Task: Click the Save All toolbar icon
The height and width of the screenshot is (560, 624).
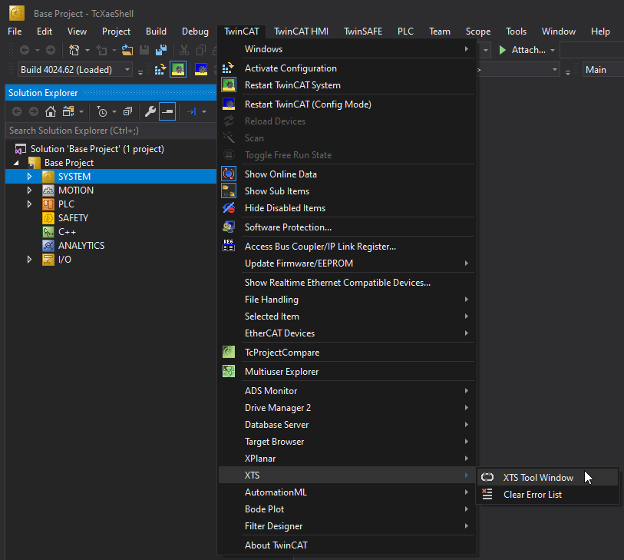Action: [x=161, y=50]
